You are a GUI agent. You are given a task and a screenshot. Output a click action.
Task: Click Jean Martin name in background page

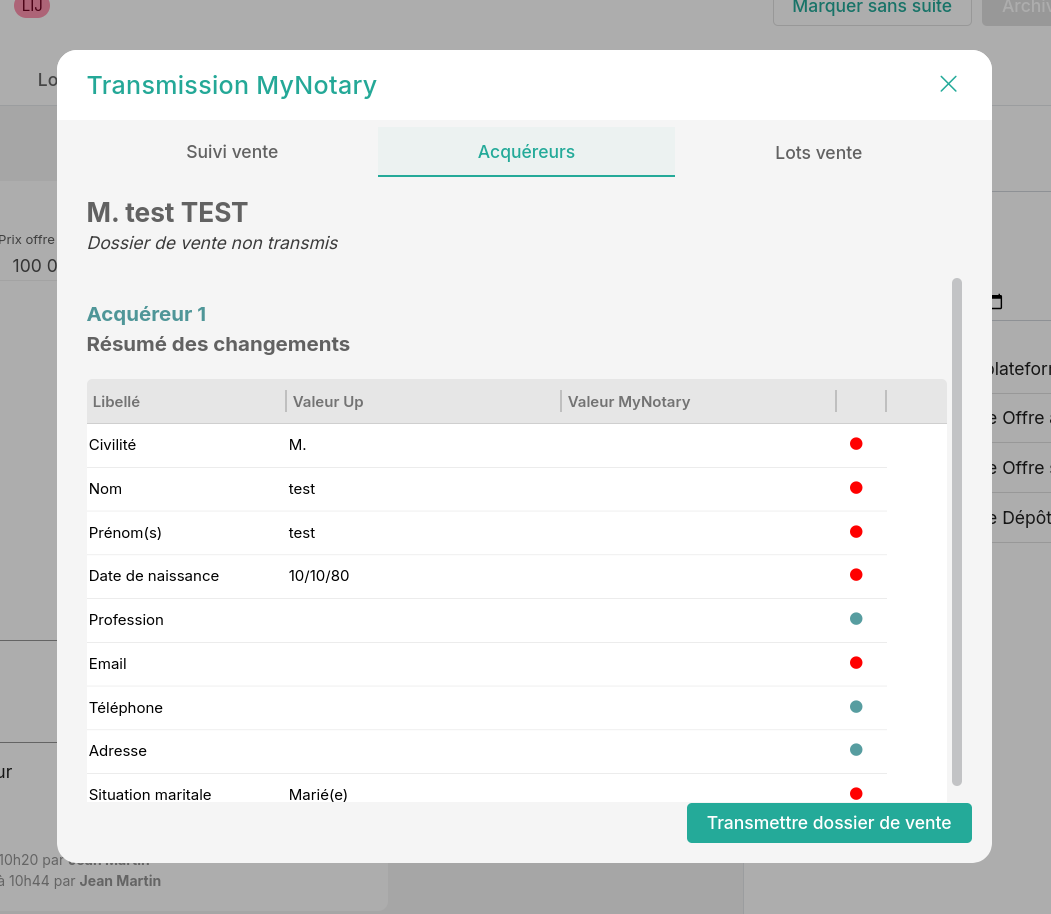[120, 880]
